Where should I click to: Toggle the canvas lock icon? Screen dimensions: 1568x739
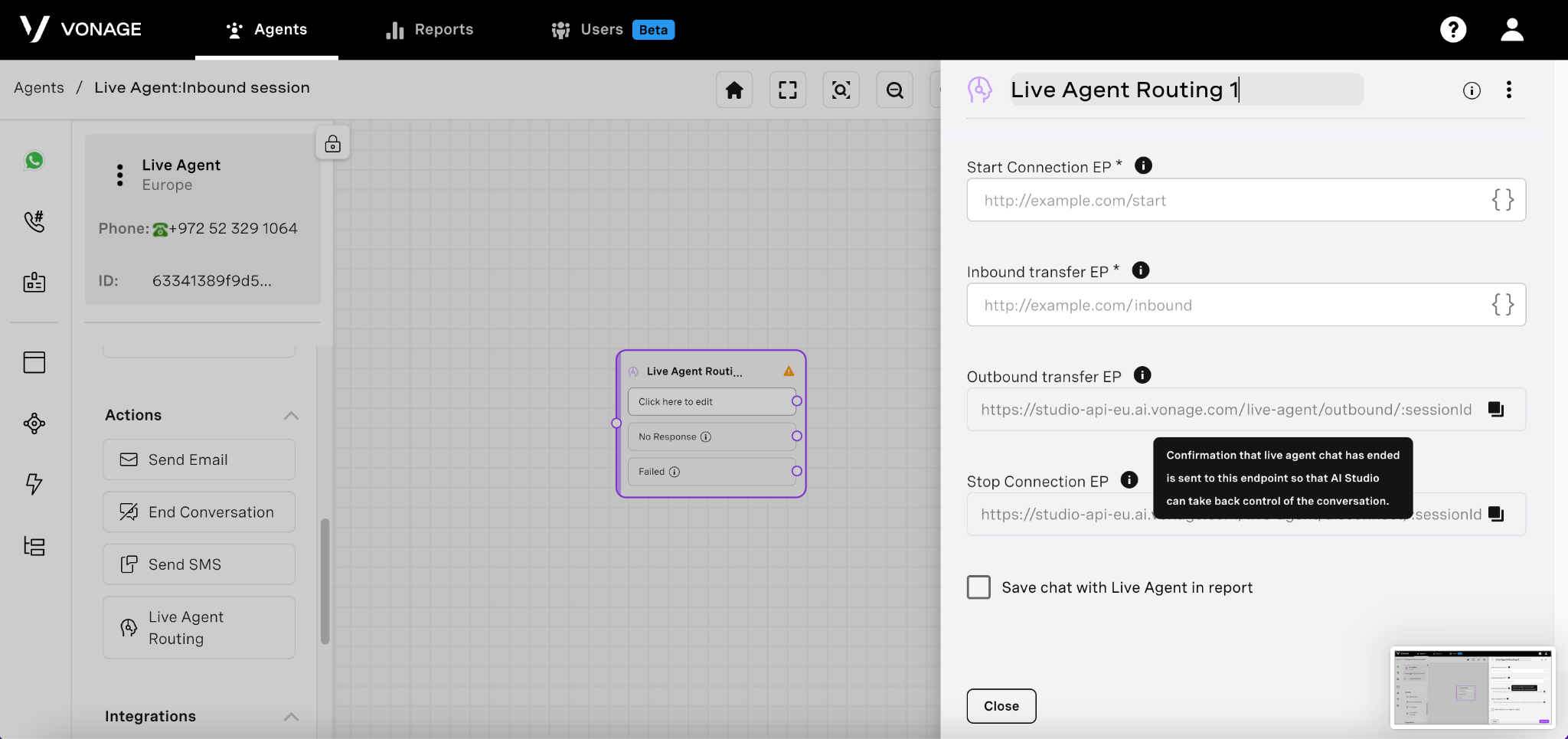pos(333,143)
